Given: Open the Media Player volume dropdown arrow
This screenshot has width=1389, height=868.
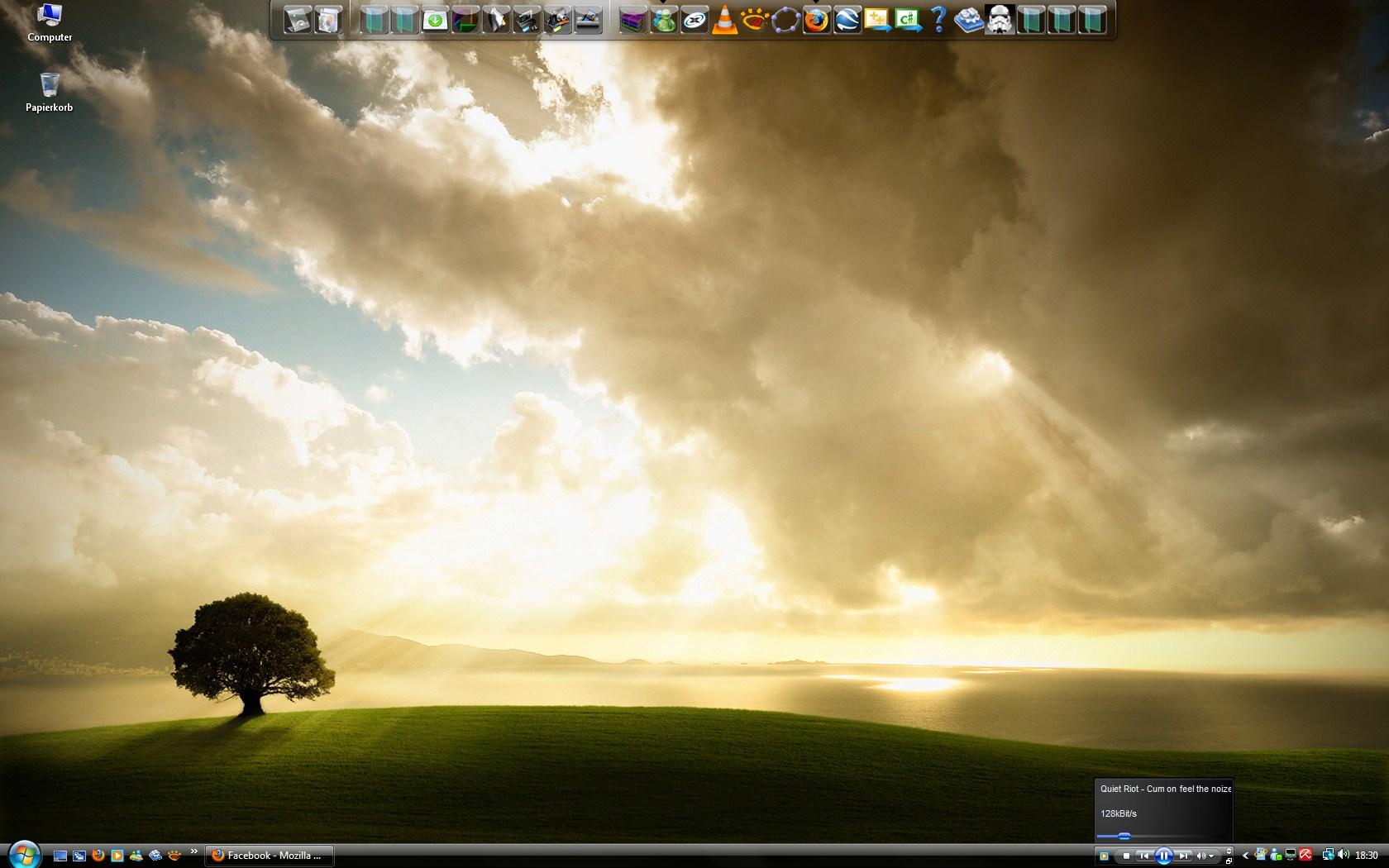Looking at the screenshot, I should [1212, 856].
